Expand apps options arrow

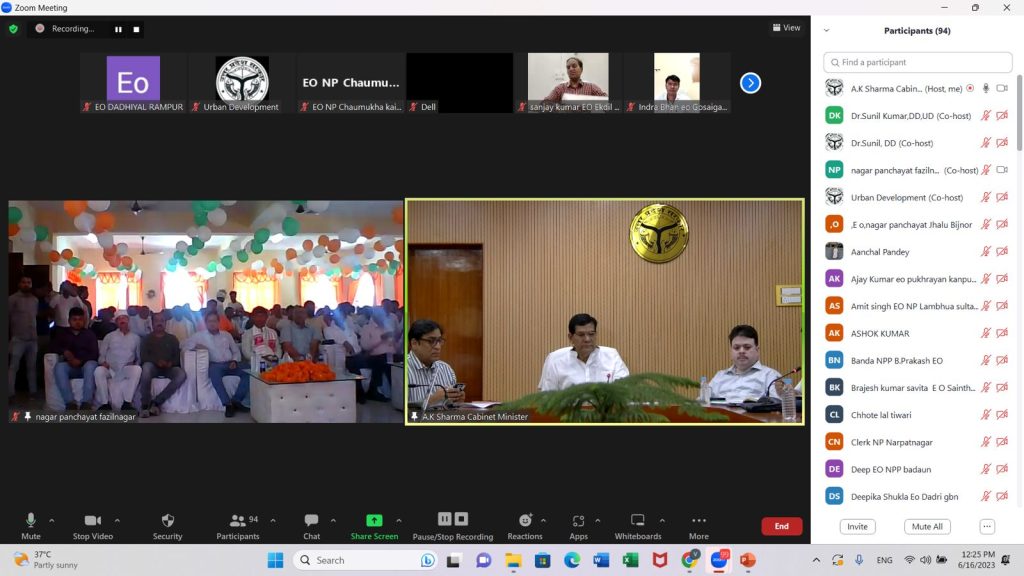598,520
